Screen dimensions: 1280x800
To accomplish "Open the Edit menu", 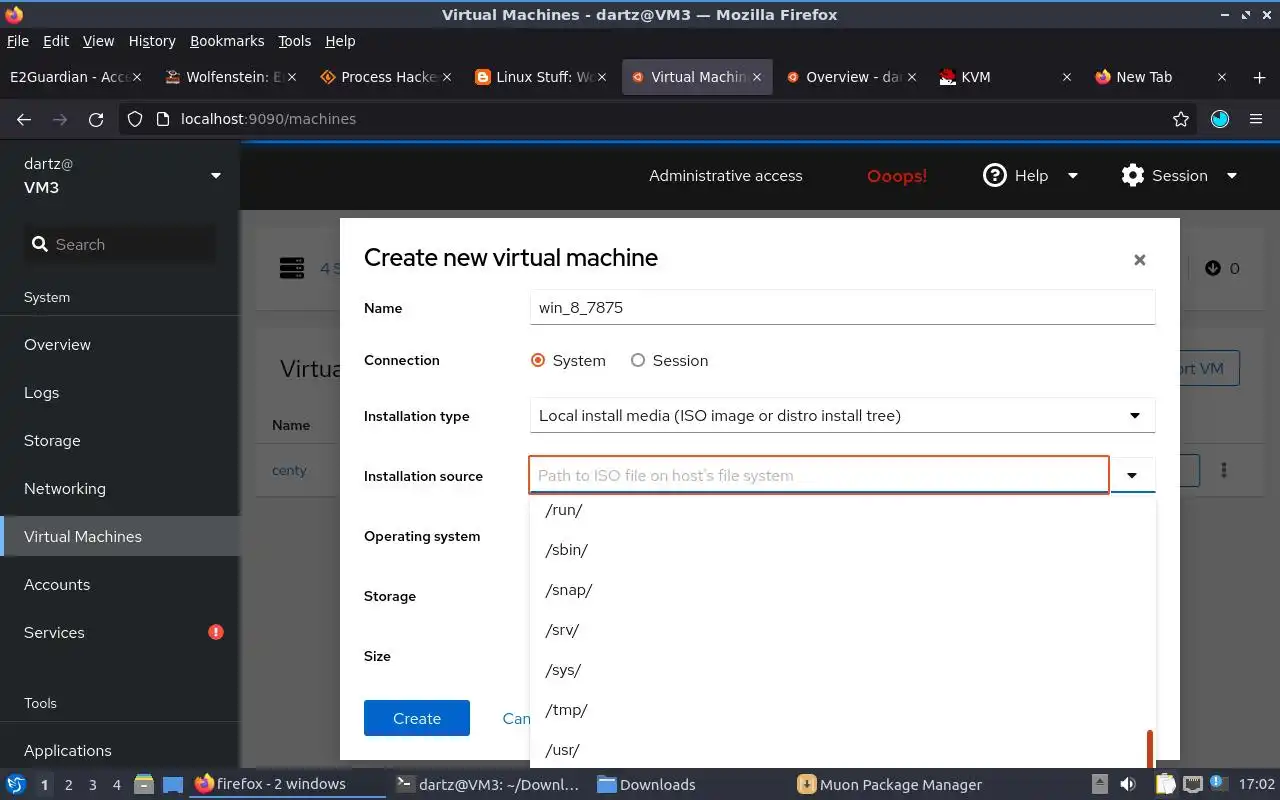I will point(56,41).
